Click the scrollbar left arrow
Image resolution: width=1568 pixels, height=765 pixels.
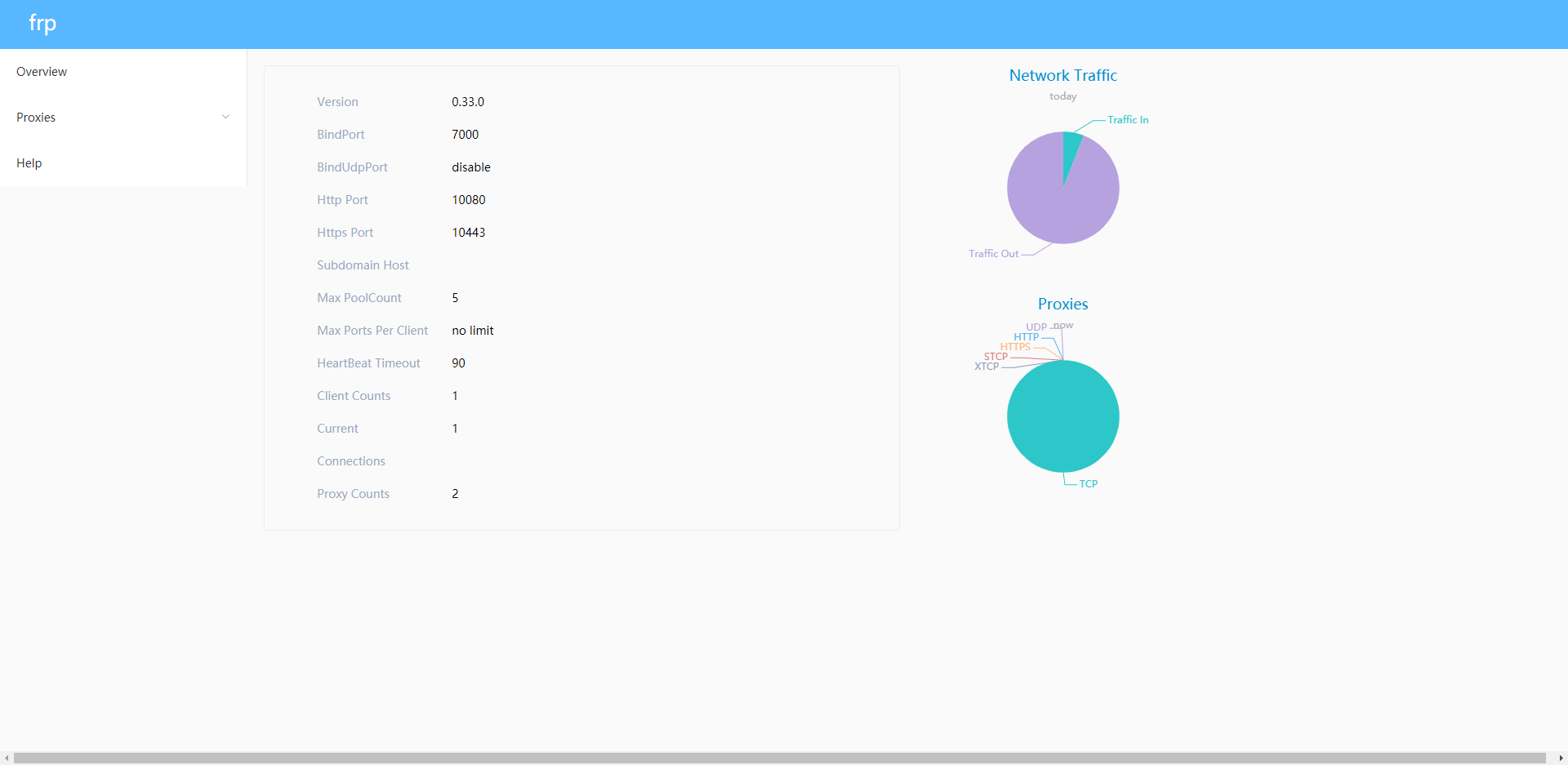7,758
